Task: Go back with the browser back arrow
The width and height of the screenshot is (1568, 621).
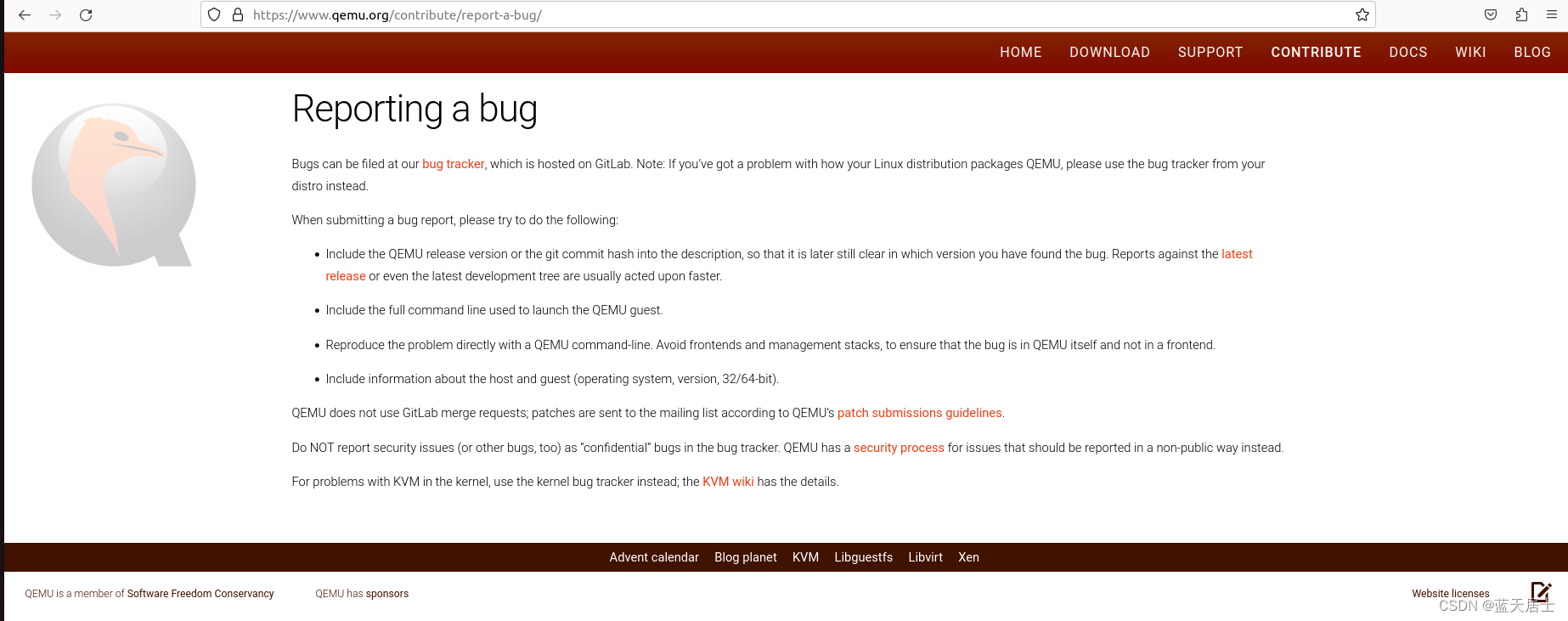Action: click(x=25, y=14)
